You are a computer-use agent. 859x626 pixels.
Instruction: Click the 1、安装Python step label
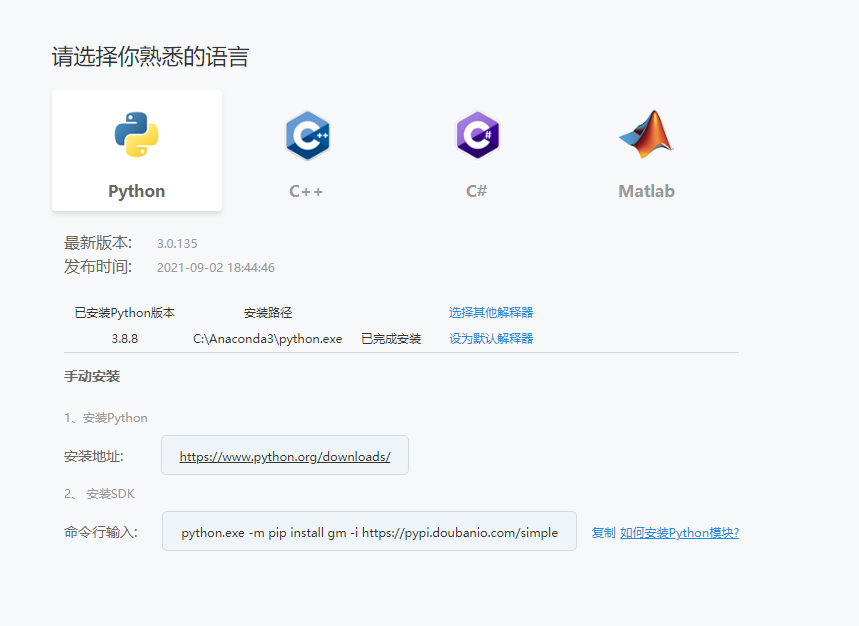pos(106,418)
